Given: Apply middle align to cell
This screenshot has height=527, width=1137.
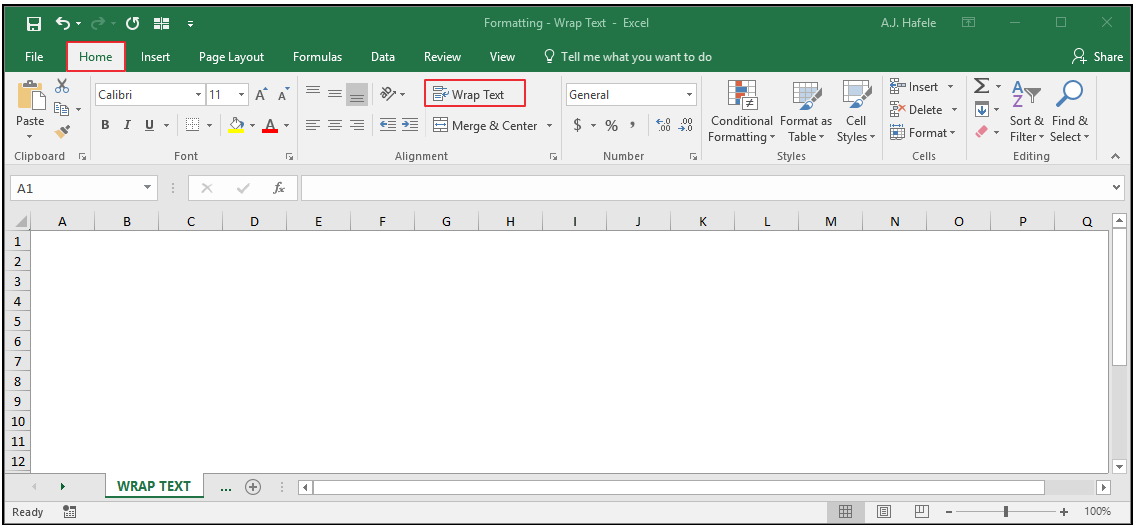Looking at the screenshot, I should tap(334, 93).
